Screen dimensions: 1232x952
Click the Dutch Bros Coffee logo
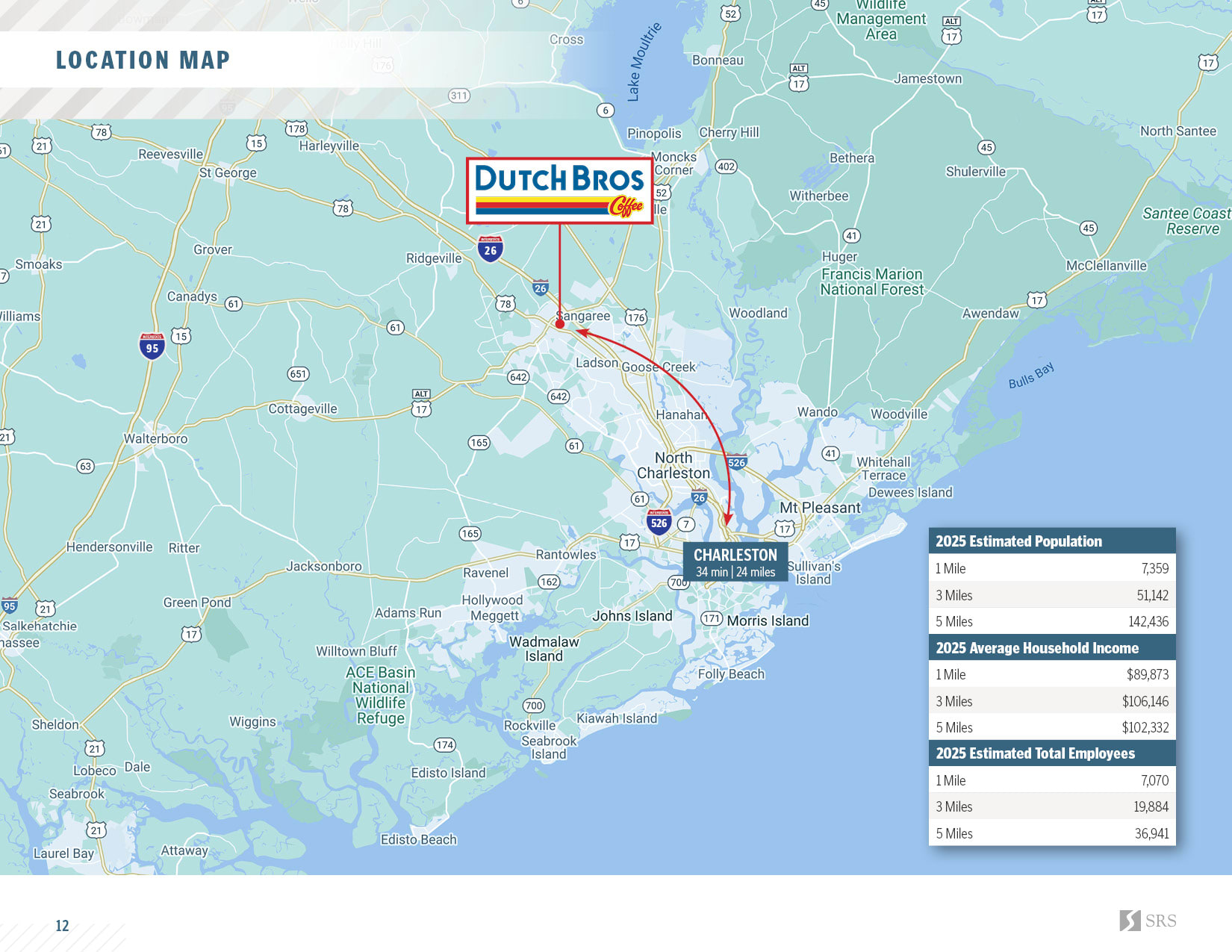pyautogui.click(x=559, y=190)
